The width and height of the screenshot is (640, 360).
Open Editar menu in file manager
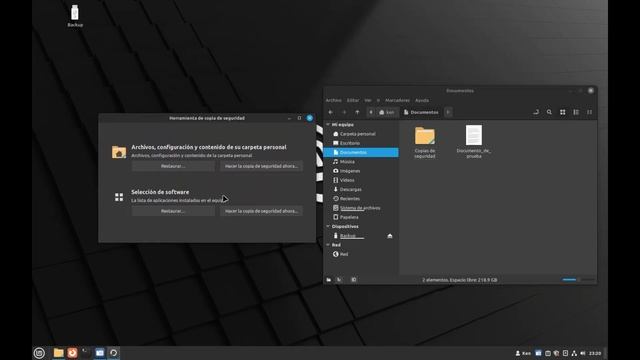353,100
